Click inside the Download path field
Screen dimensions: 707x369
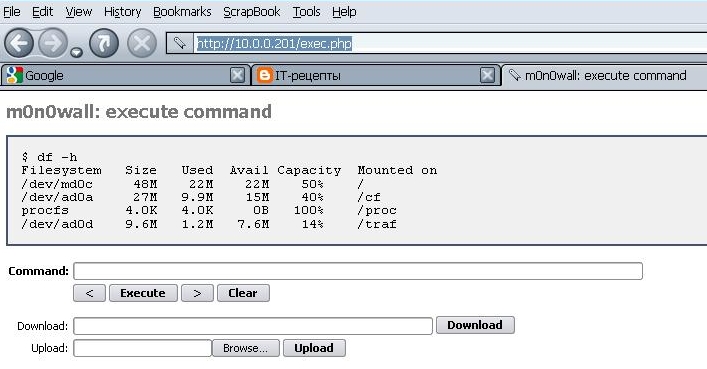(253, 326)
